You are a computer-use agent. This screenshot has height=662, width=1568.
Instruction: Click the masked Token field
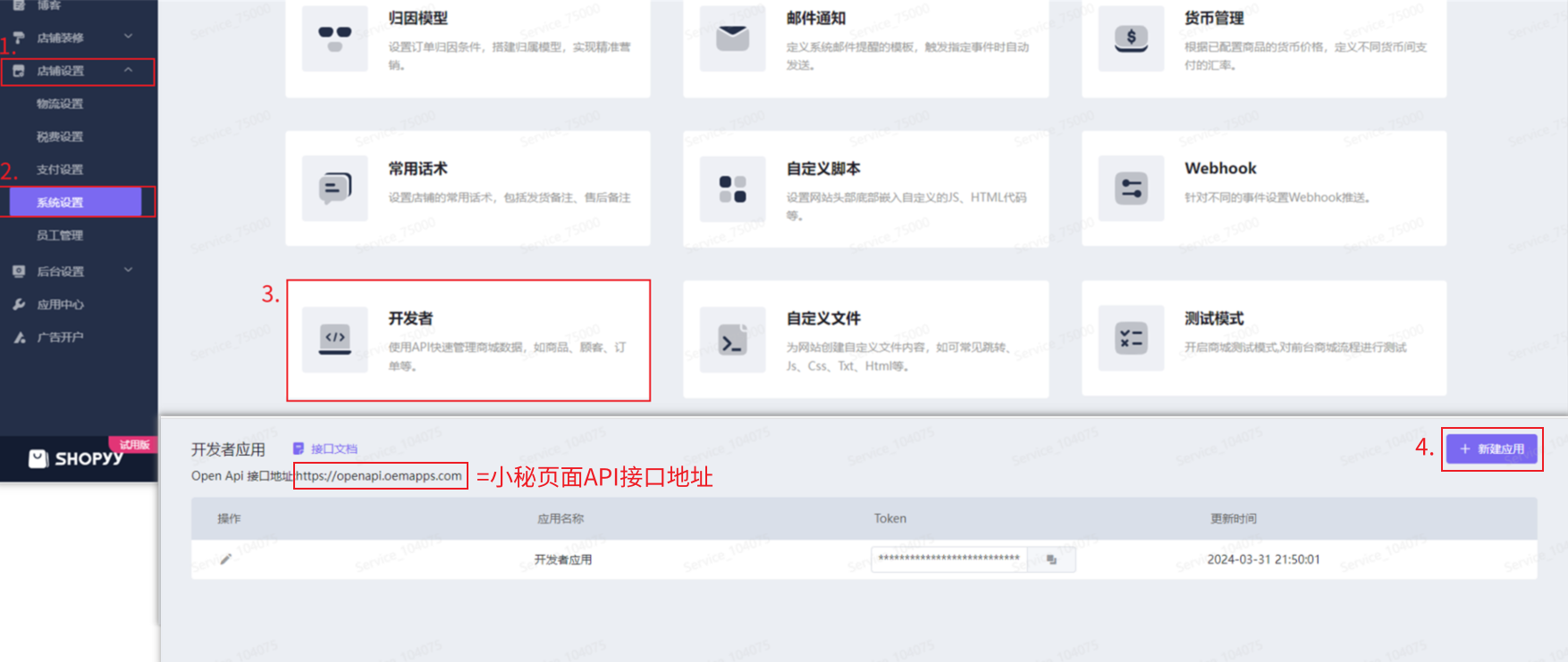949,559
